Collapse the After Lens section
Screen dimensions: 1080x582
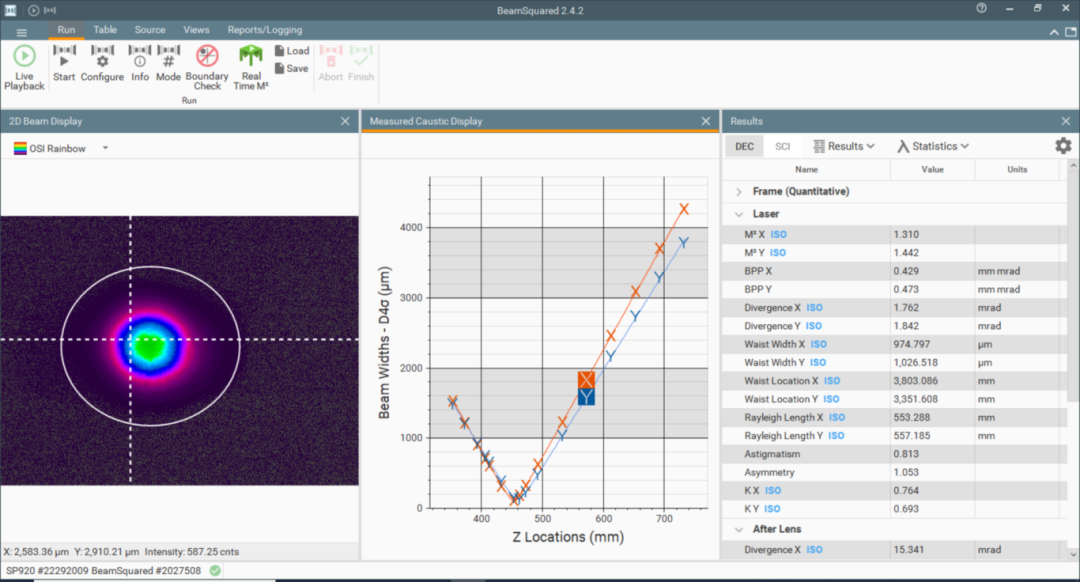(739, 530)
